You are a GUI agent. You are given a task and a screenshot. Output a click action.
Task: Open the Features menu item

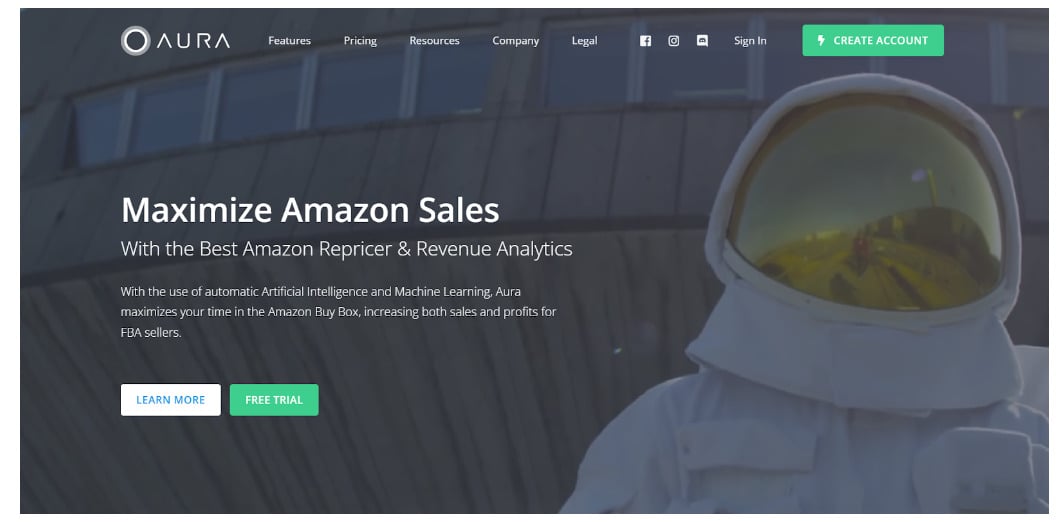click(289, 41)
